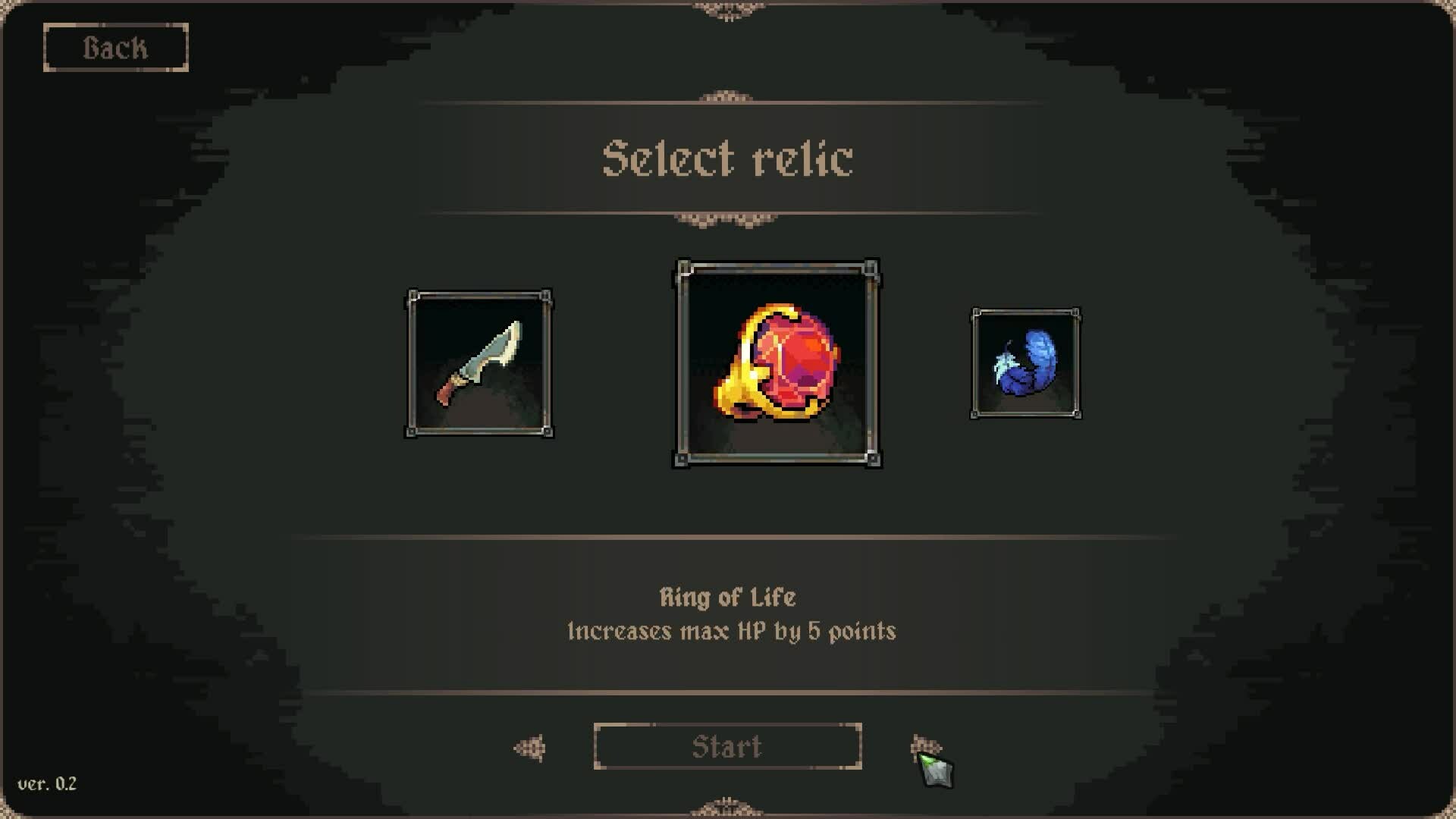Start the game with the Start button
The width and height of the screenshot is (1456, 819).
coord(727,747)
